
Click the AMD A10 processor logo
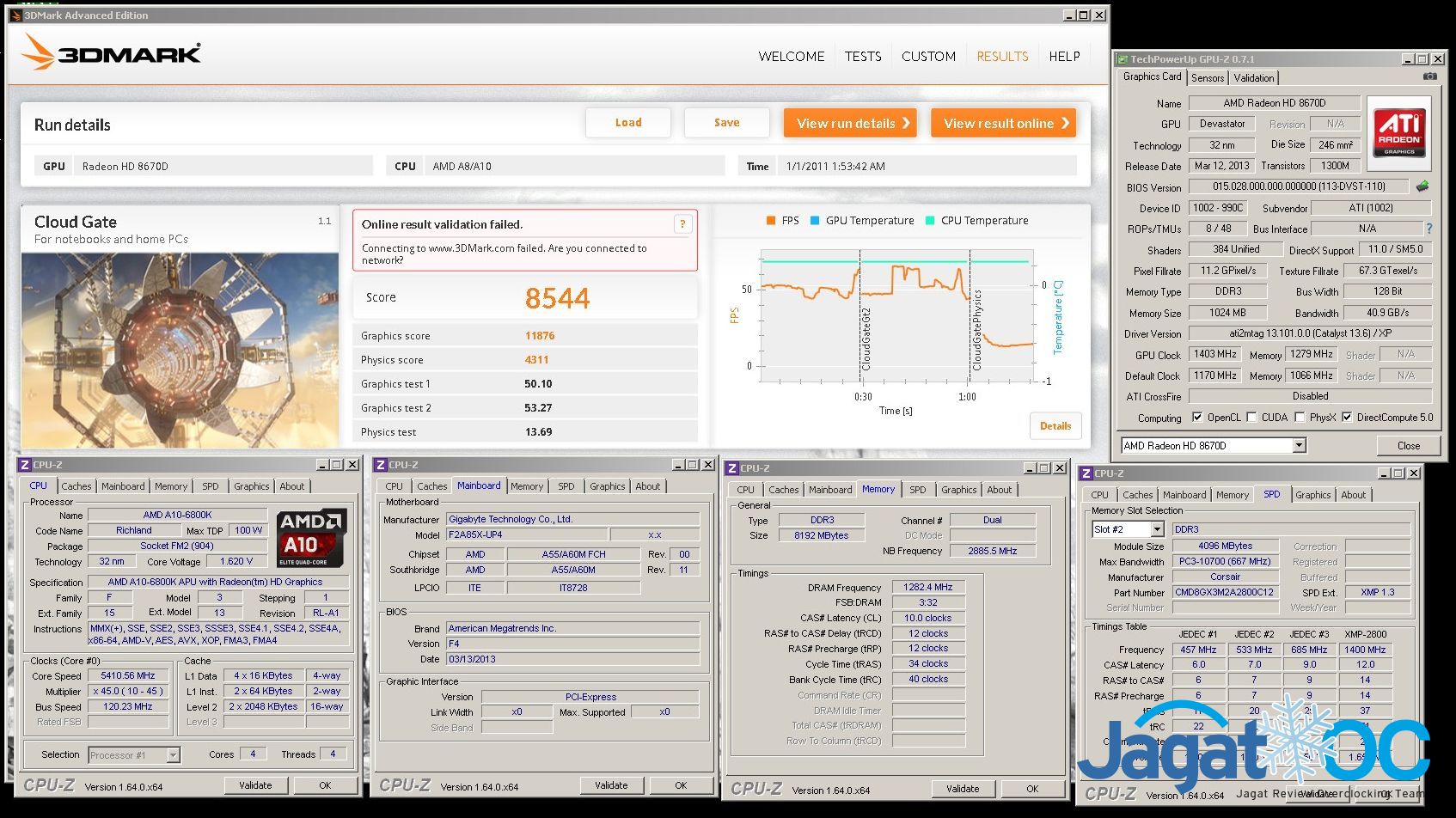click(x=312, y=538)
